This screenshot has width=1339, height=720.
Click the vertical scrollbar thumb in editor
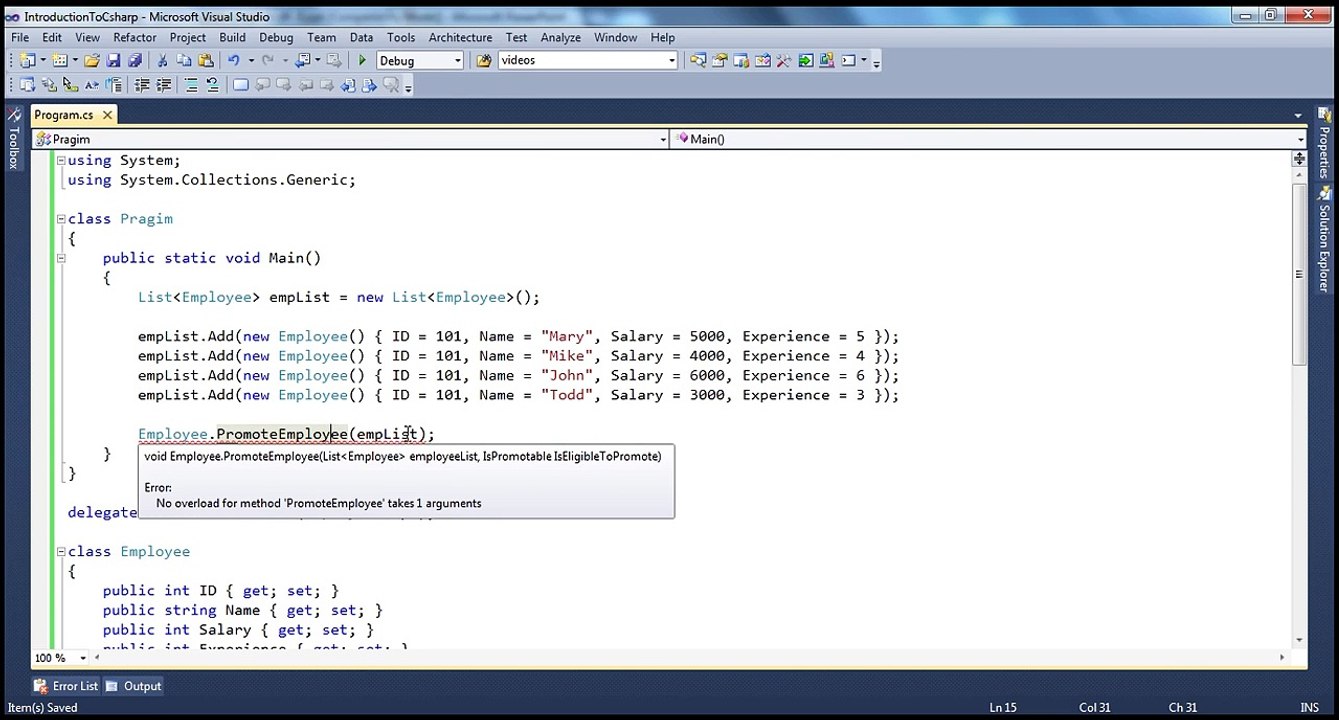point(1299,275)
